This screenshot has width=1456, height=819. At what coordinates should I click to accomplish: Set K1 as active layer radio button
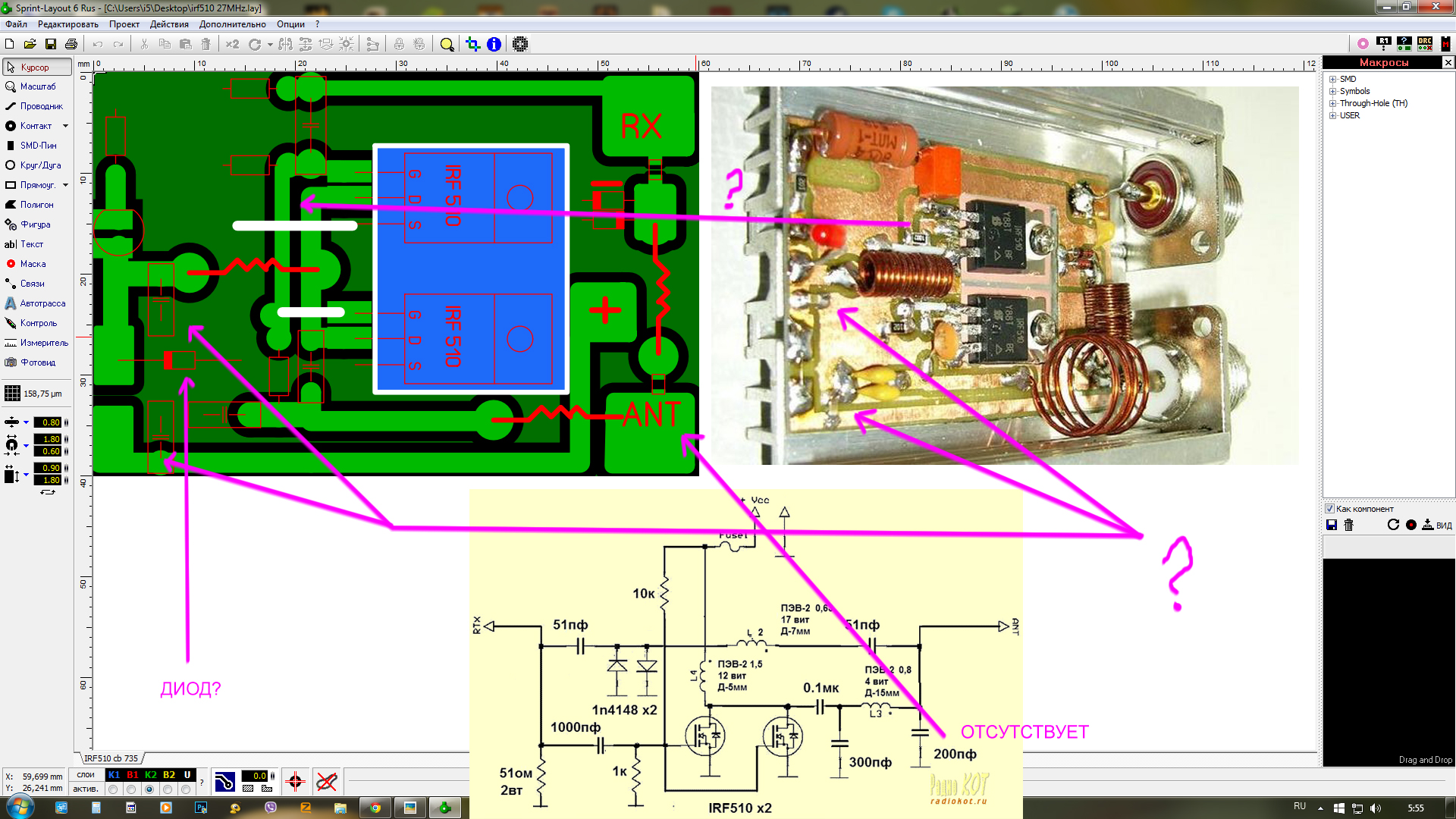point(114,789)
